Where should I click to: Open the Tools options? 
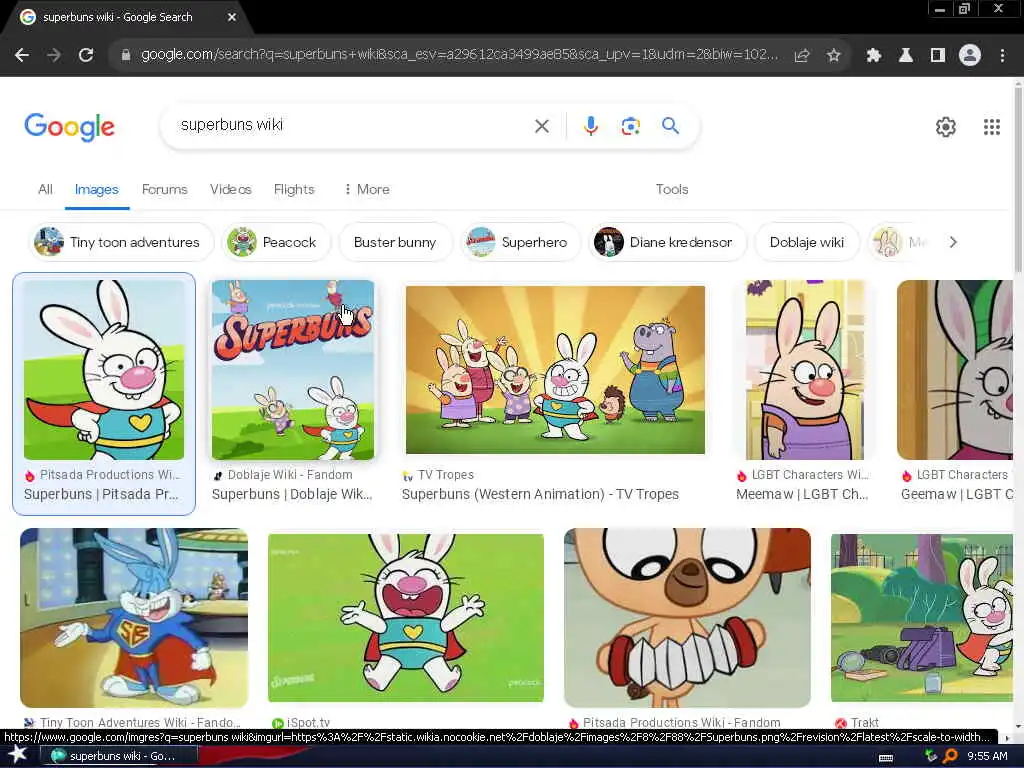(672, 189)
